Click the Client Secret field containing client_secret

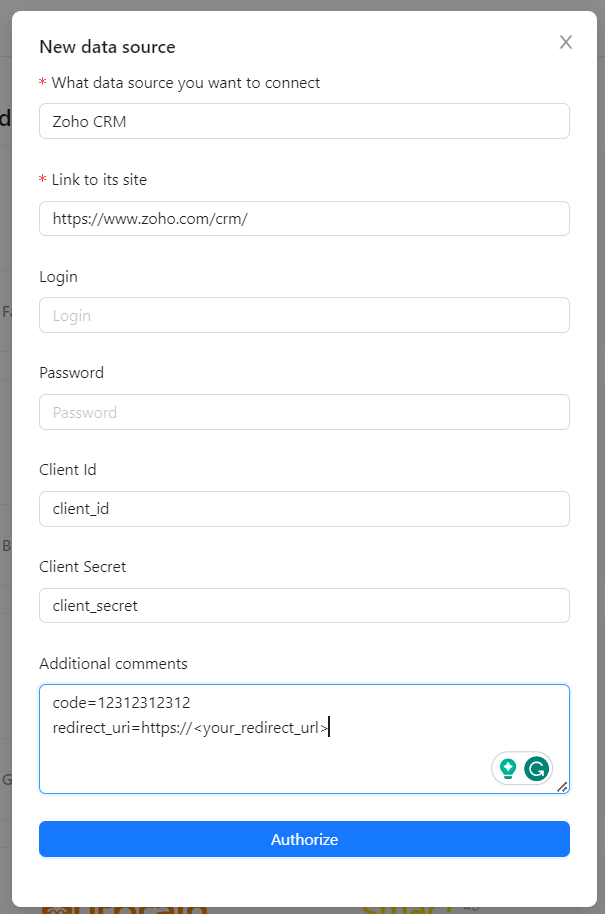tap(304, 606)
